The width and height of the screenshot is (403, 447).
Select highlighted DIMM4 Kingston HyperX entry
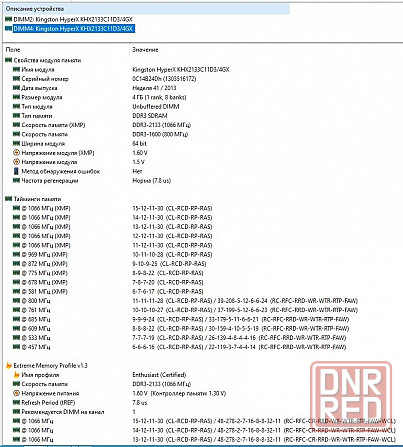[x=73, y=29]
